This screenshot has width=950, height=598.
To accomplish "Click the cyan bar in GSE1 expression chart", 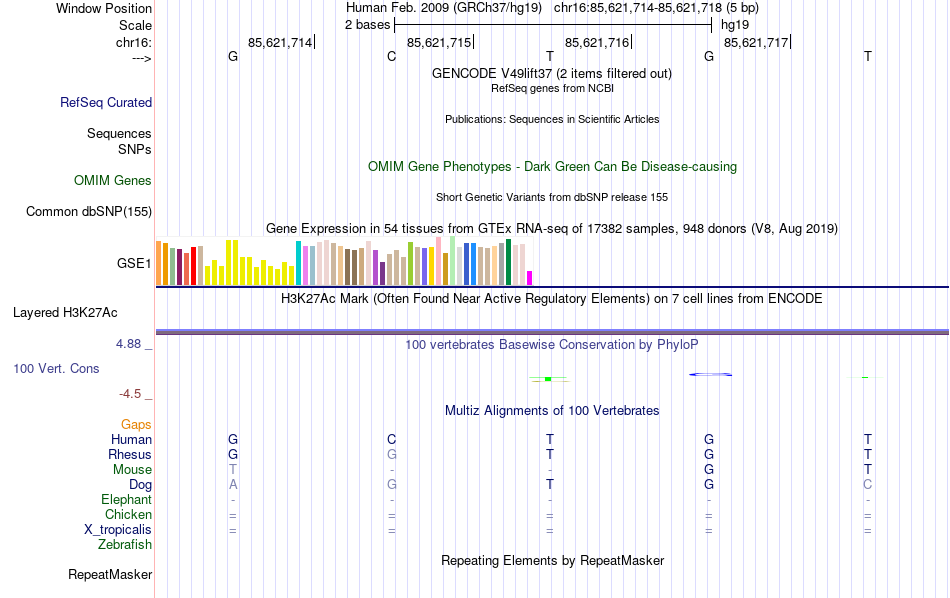I will click(x=299, y=263).
